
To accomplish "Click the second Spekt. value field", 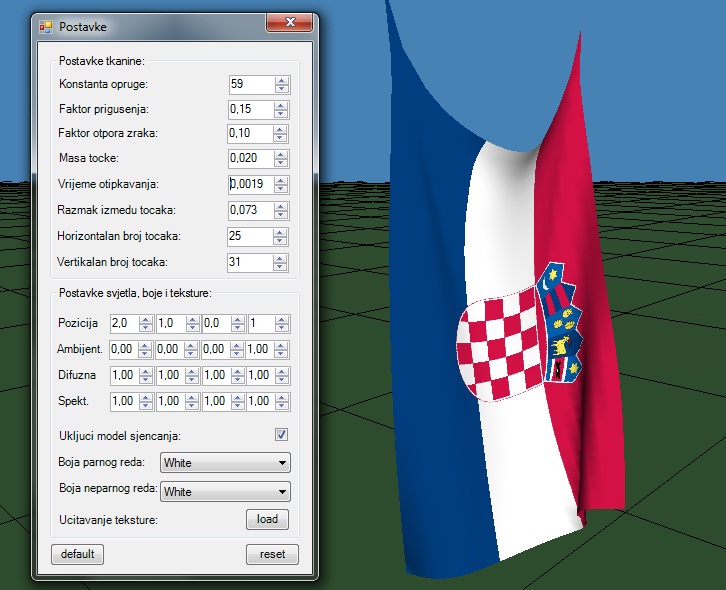I will [x=171, y=402].
